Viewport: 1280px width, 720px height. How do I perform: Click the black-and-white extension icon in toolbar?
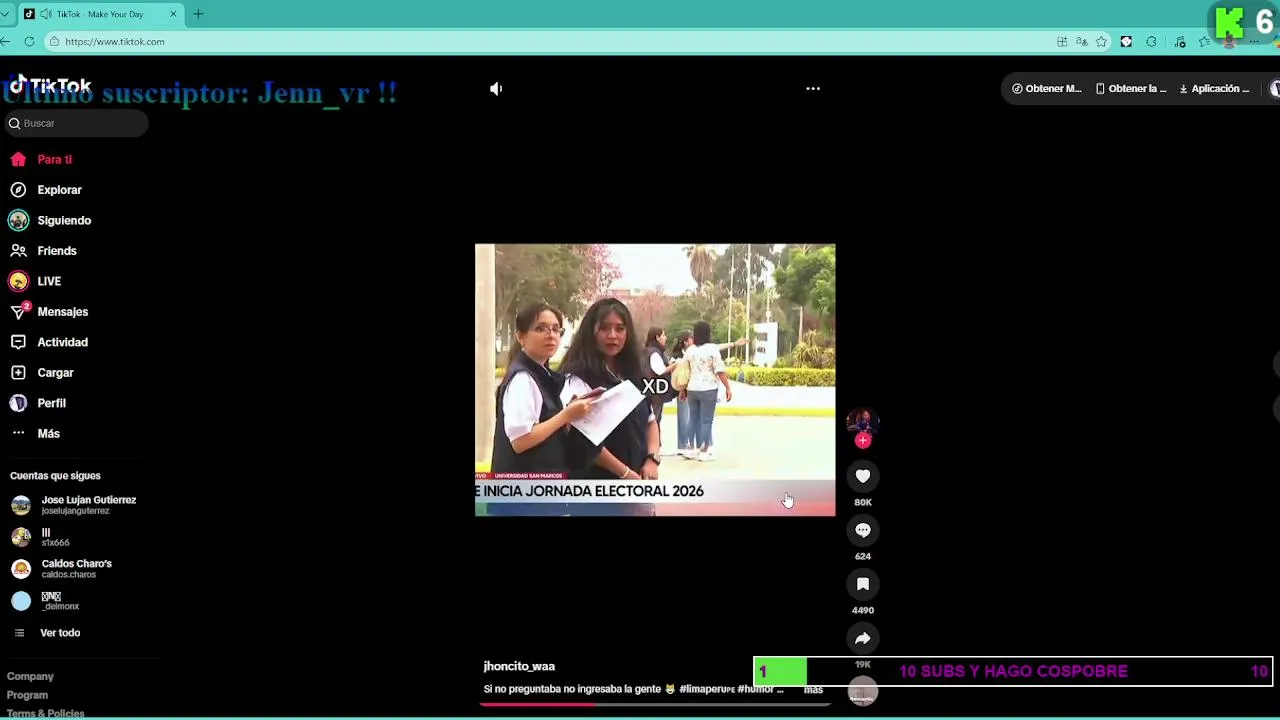point(1126,41)
